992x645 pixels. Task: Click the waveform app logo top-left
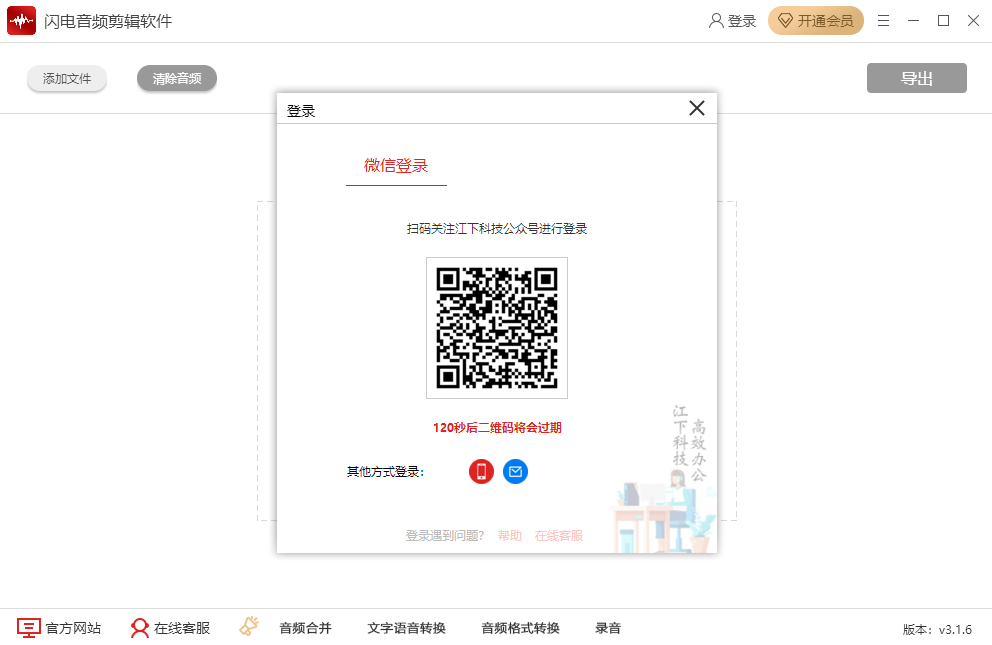pyautogui.click(x=21, y=19)
